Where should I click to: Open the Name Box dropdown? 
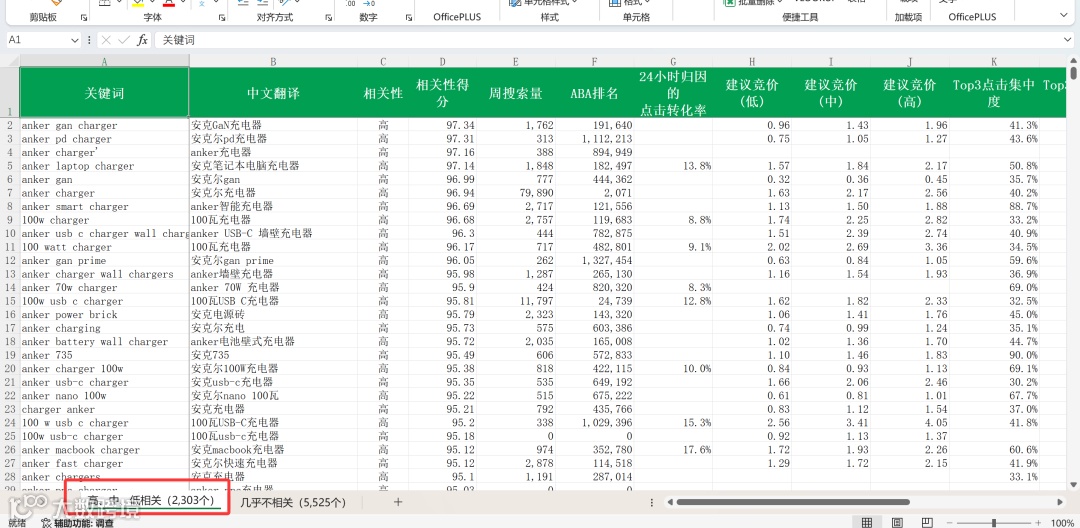75,40
